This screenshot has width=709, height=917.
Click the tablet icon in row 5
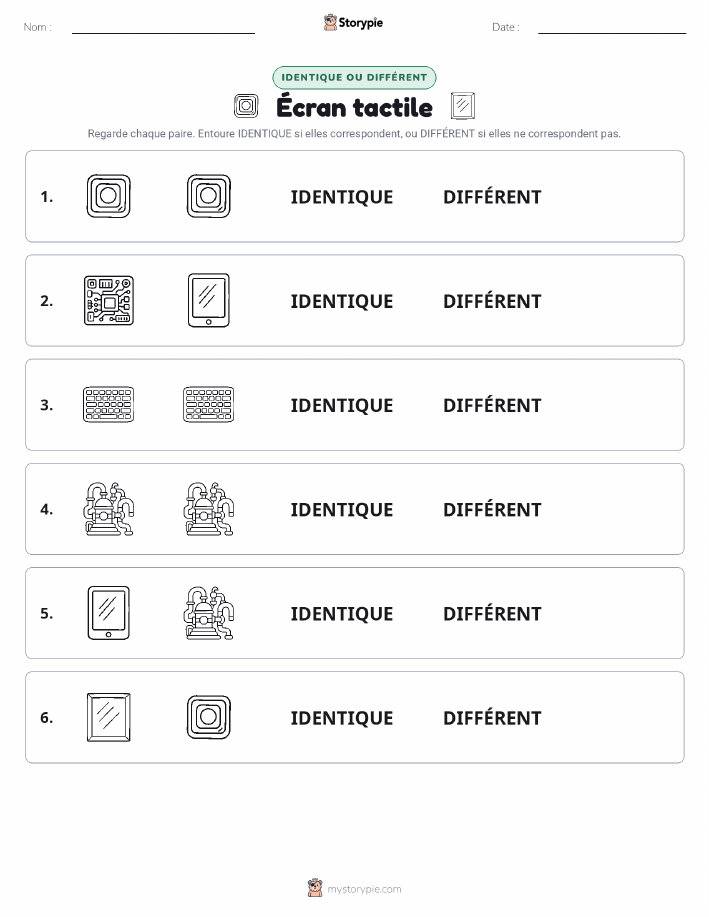[x=109, y=613]
